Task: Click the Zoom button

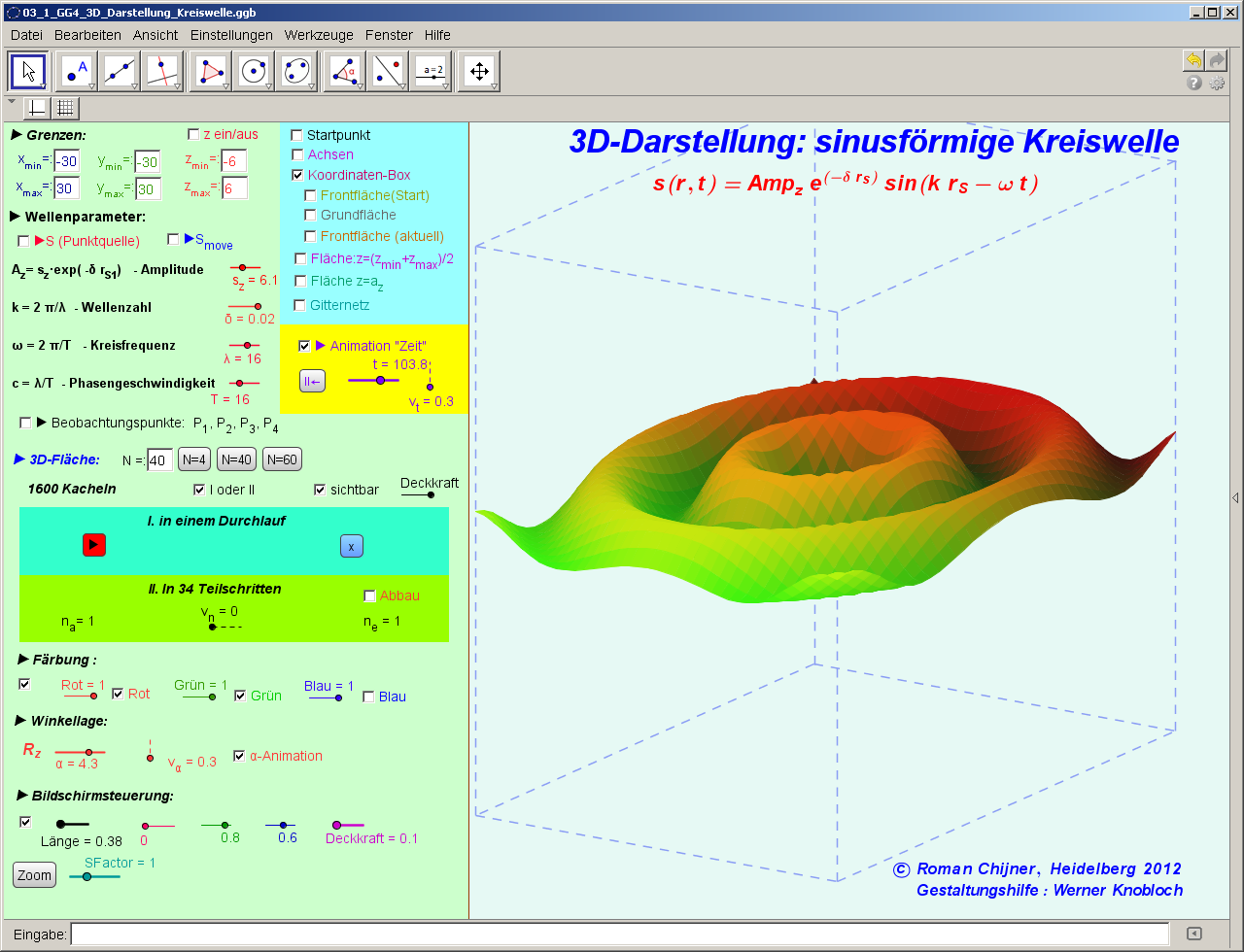Action: 33,874
